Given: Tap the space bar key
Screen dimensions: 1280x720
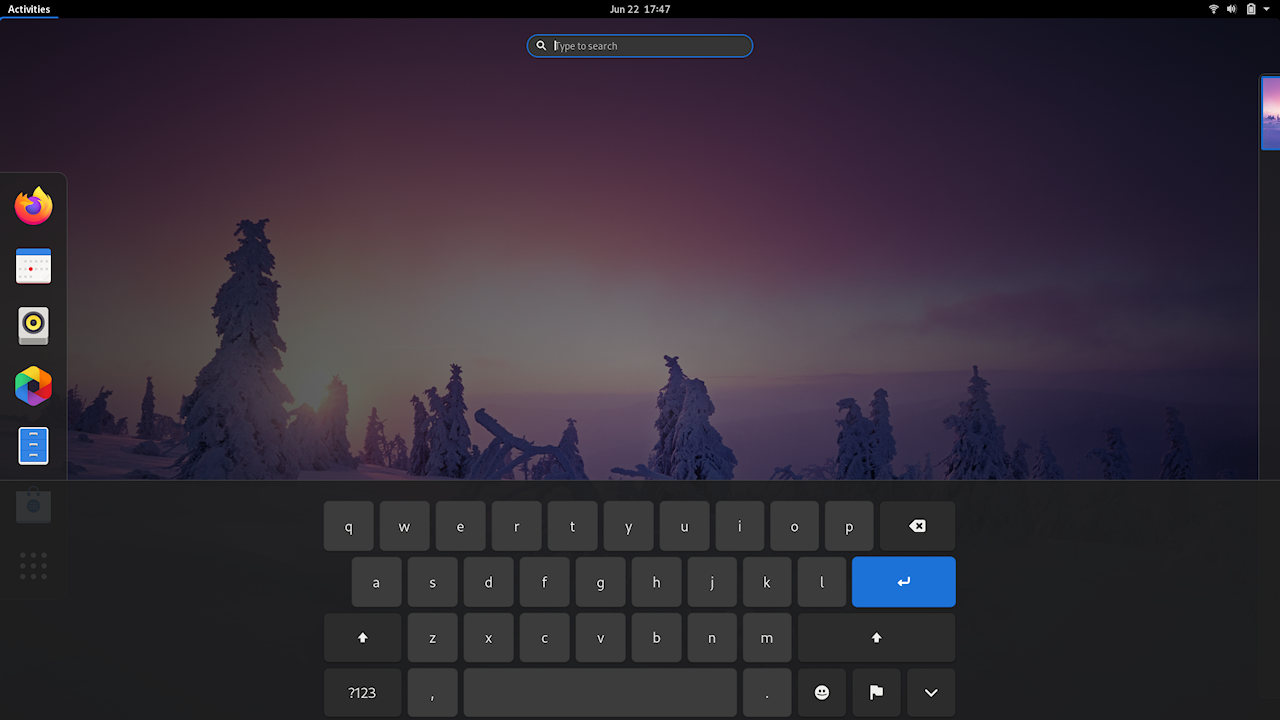Looking at the screenshot, I should click(600, 693).
